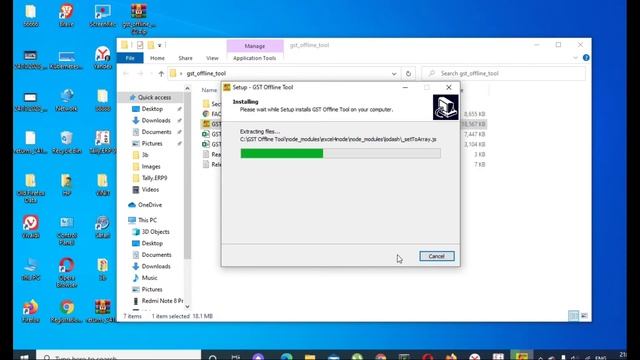640x360 pixels.
Task: Open the HP folder on desktop
Action: pyautogui.click(x=66, y=184)
